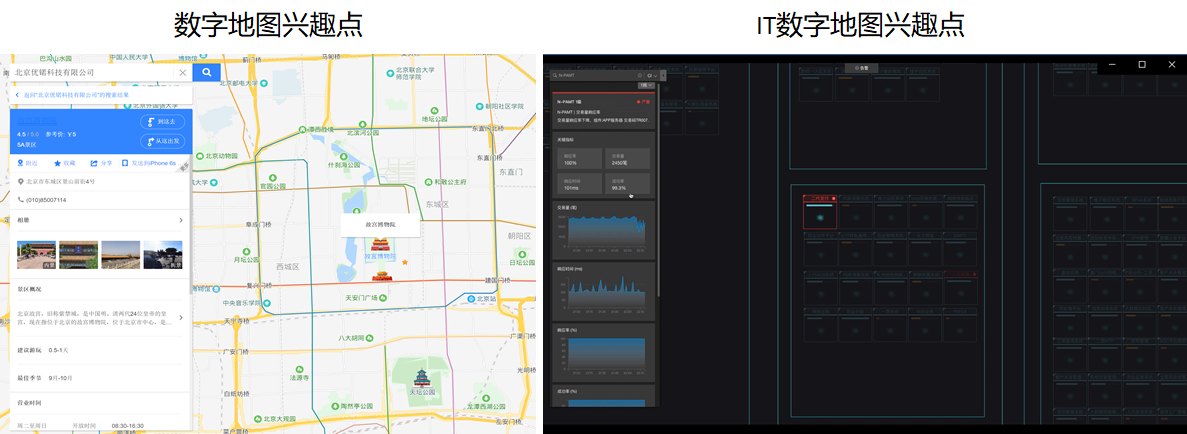Click the 最佳季节 9月-10月 row
The height and width of the screenshot is (434, 1187).
pos(98,377)
